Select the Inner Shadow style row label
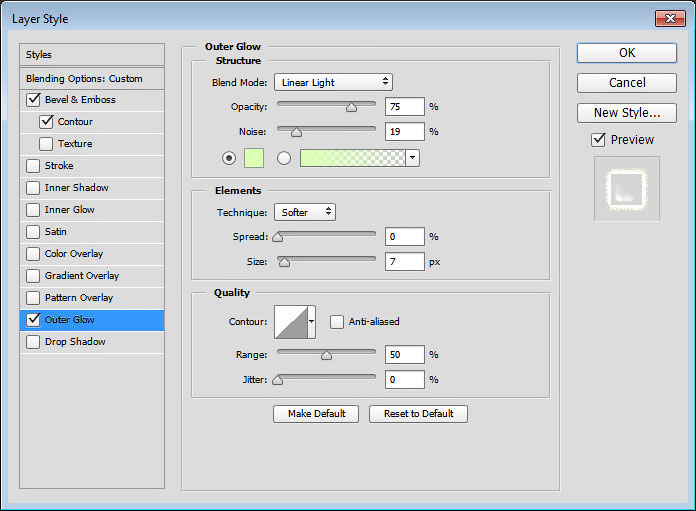 click(76, 188)
